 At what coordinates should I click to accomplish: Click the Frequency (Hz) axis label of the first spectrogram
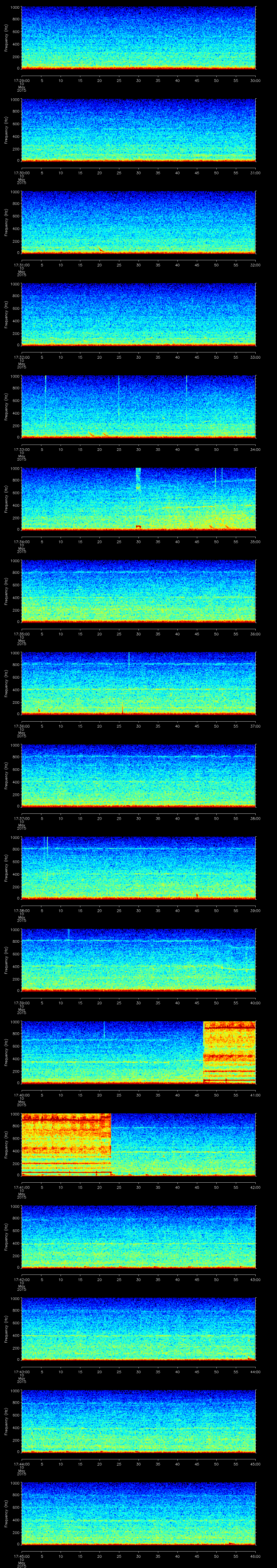[6, 38]
